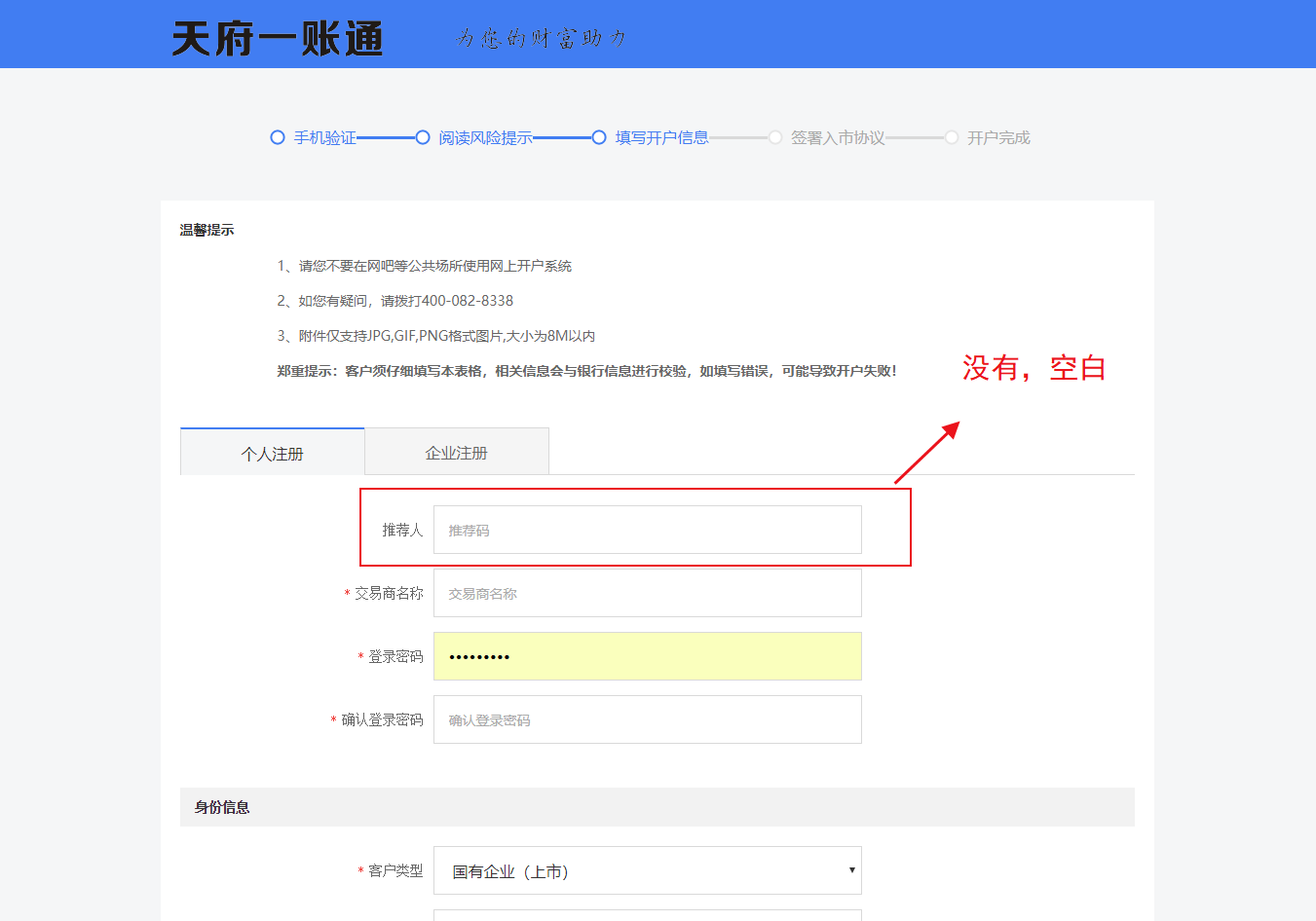Click the 手机验证 step label
The height and width of the screenshot is (921, 1316).
coord(325,138)
